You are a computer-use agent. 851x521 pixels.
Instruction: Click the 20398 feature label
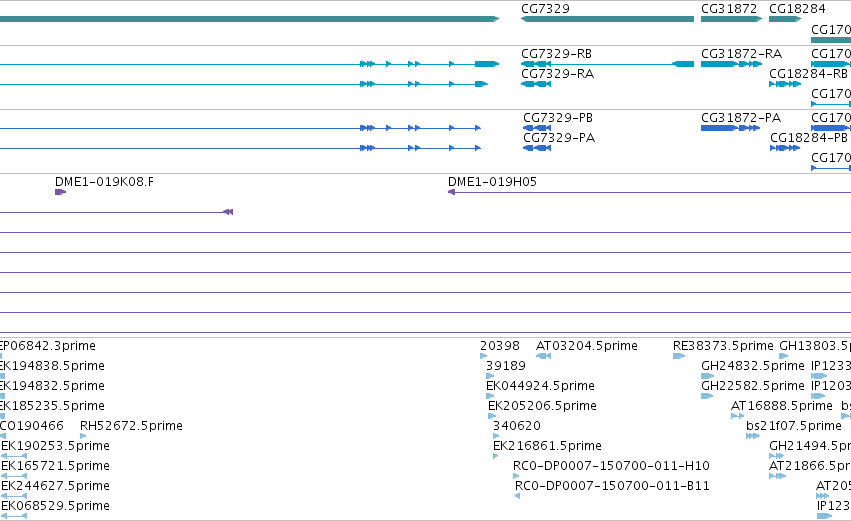(500, 346)
